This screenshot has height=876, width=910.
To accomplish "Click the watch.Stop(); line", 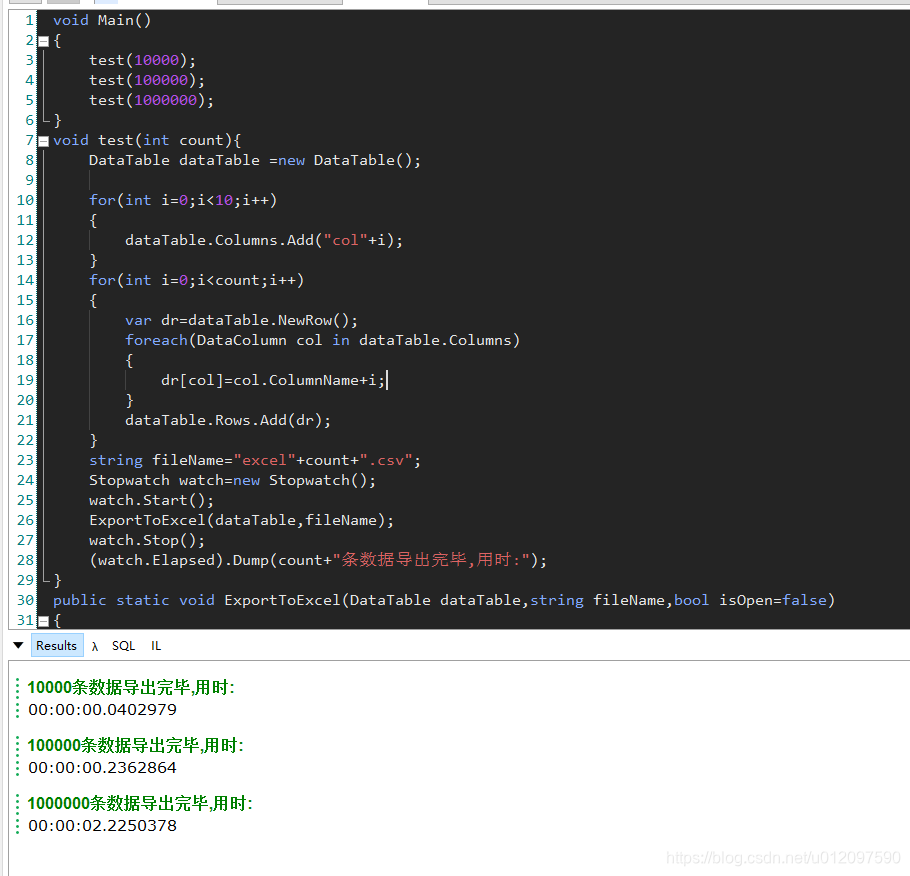I will (x=147, y=540).
